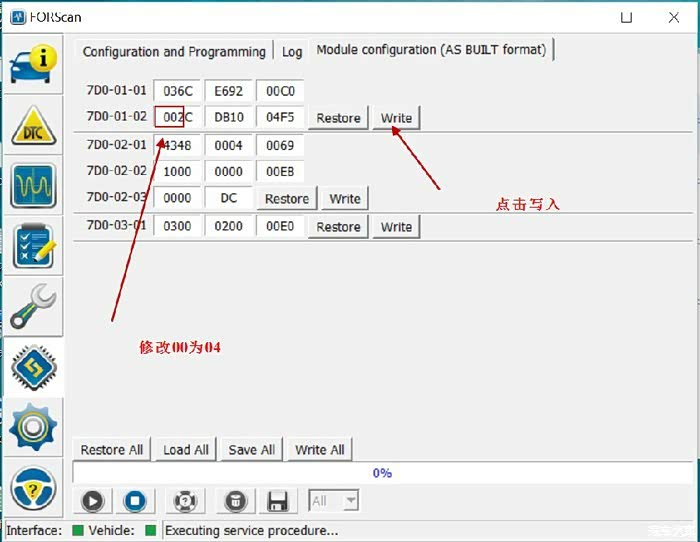This screenshot has height=542, width=700.
Task: Maximize the FORScan window
Action: 626,17
